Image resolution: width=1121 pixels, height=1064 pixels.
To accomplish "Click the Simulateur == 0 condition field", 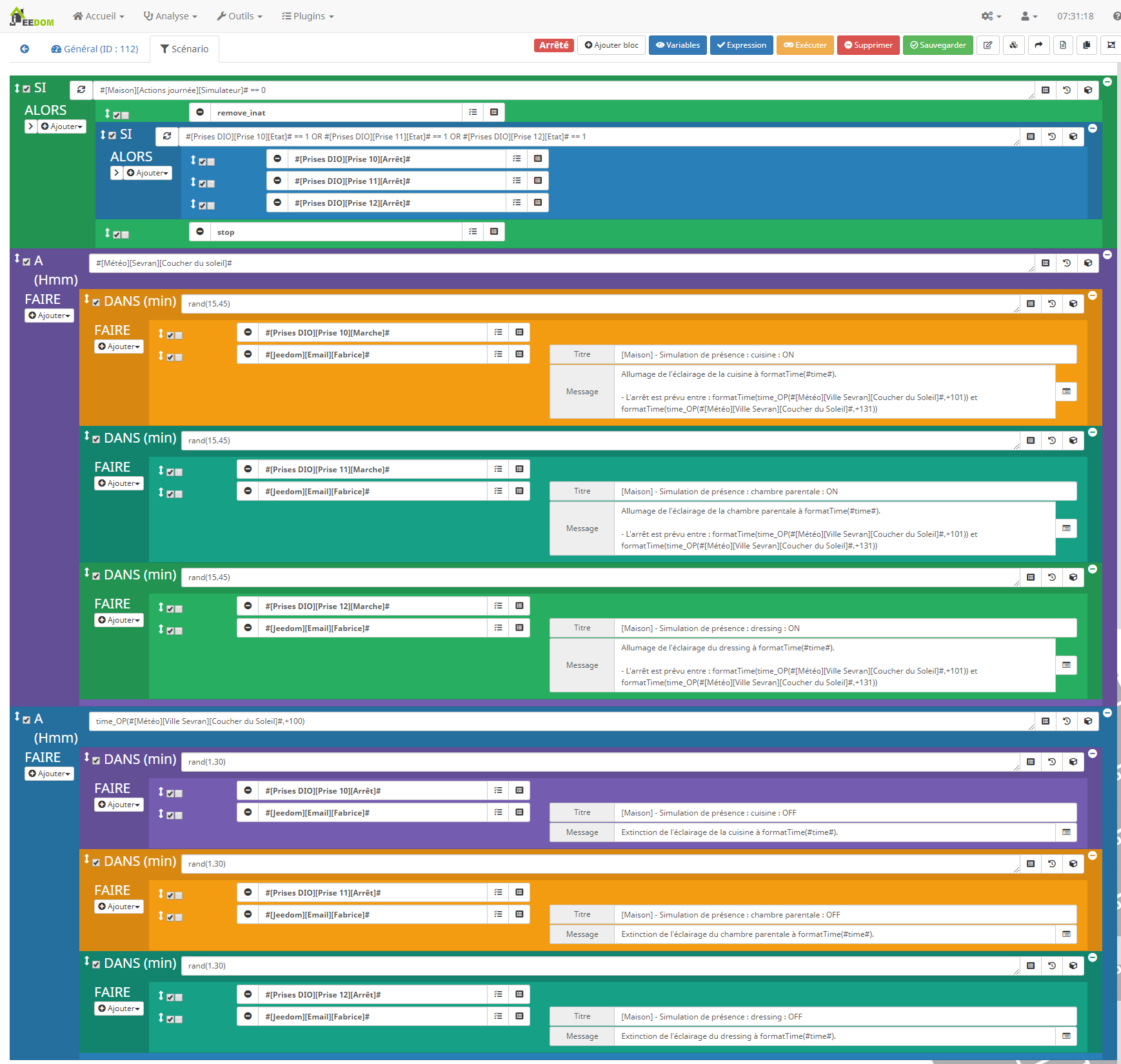I will click(564, 90).
